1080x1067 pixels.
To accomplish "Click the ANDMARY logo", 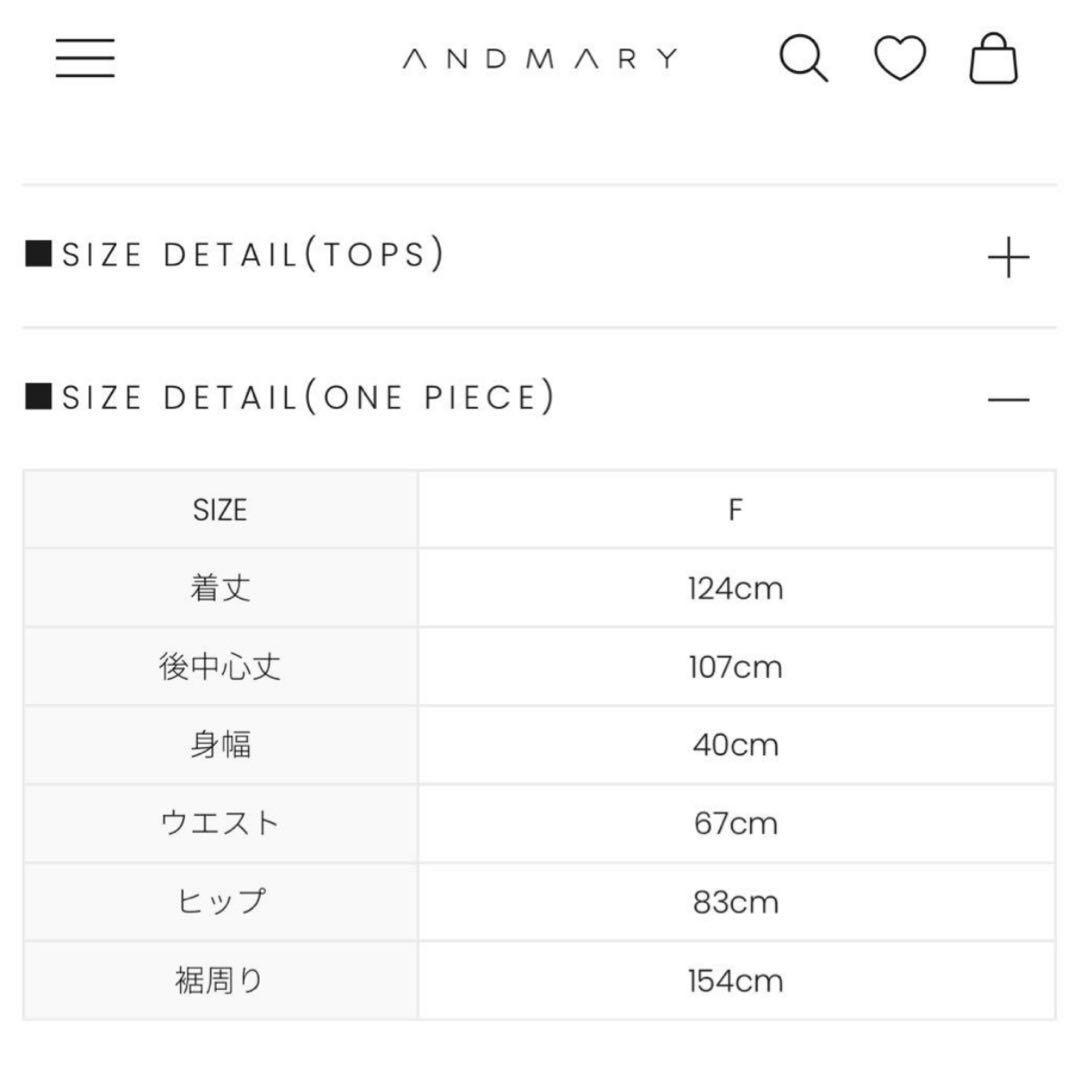I will (x=540, y=58).
